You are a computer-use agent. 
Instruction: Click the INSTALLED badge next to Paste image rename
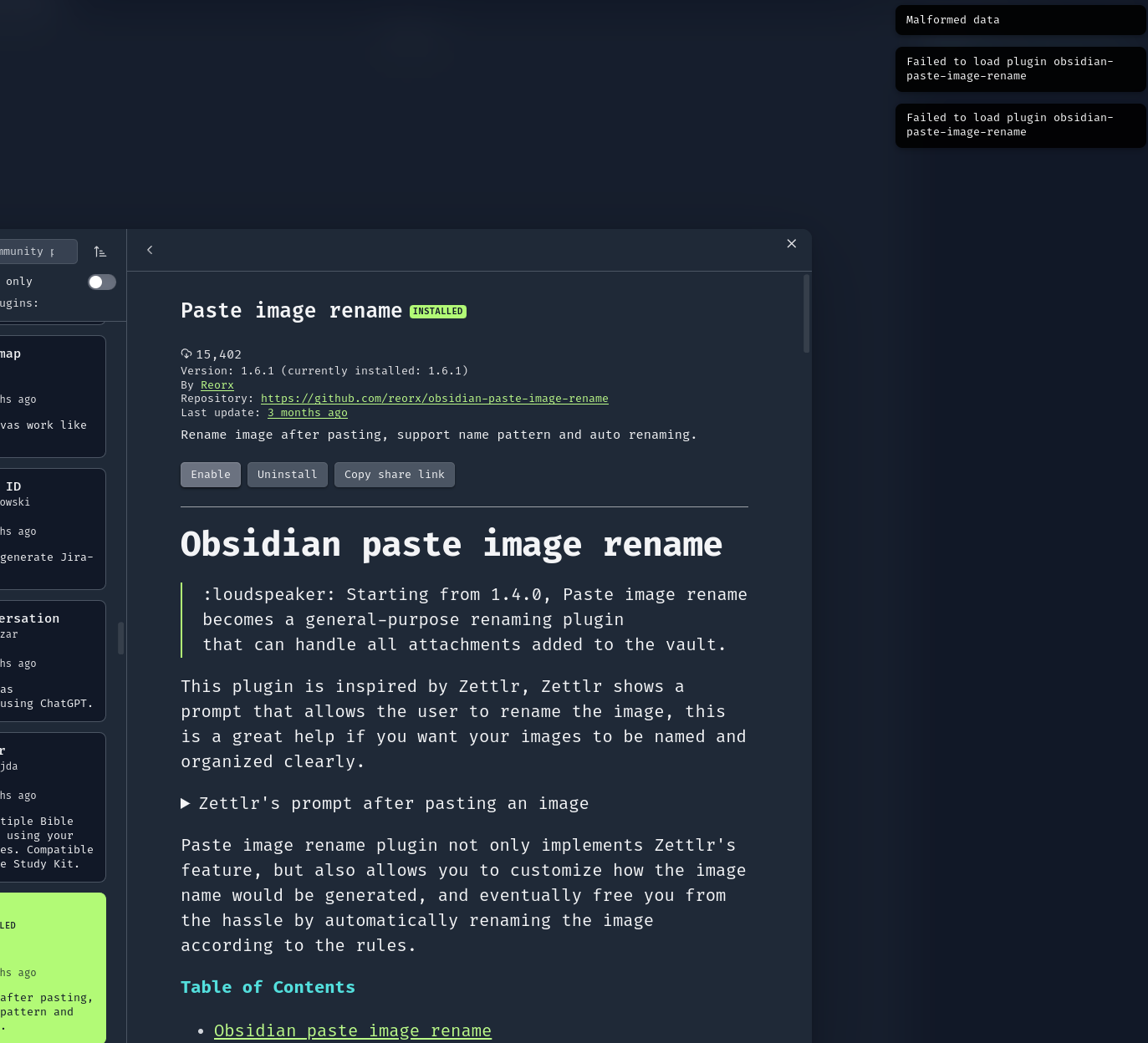pos(437,311)
